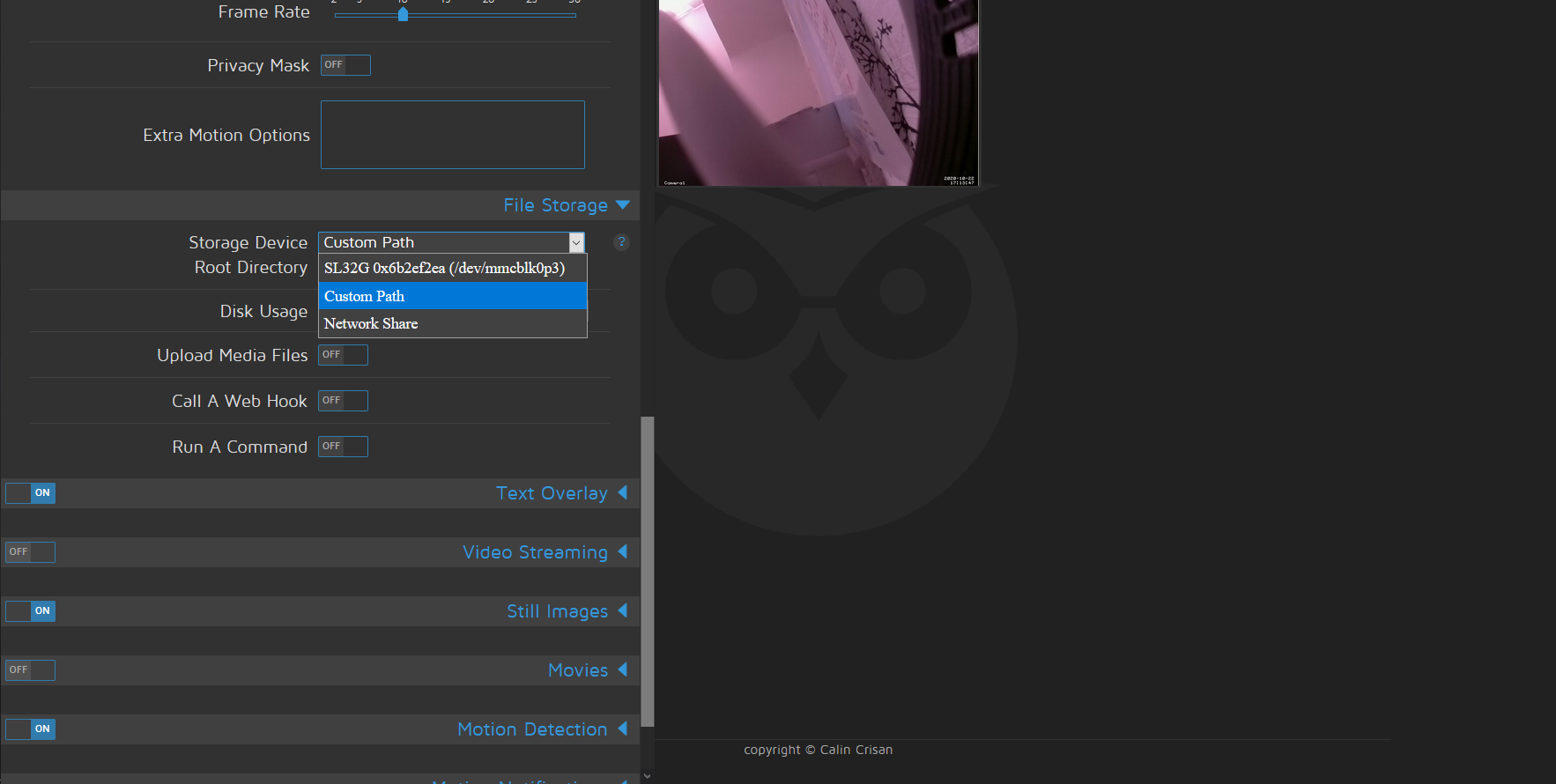Click the Storage Device help question mark icon
This screenshot has height=784, width=1556.
point(621,242)
